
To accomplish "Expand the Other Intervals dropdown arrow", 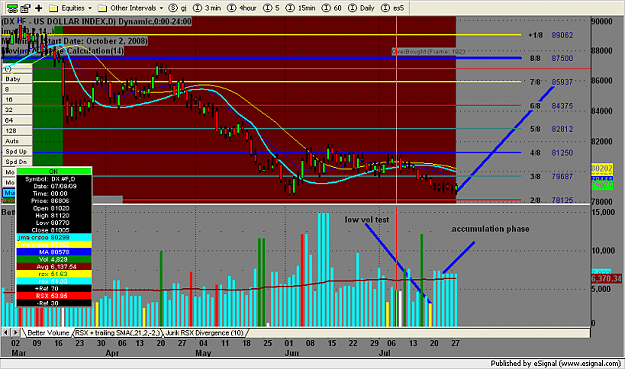I will (161, 8).
